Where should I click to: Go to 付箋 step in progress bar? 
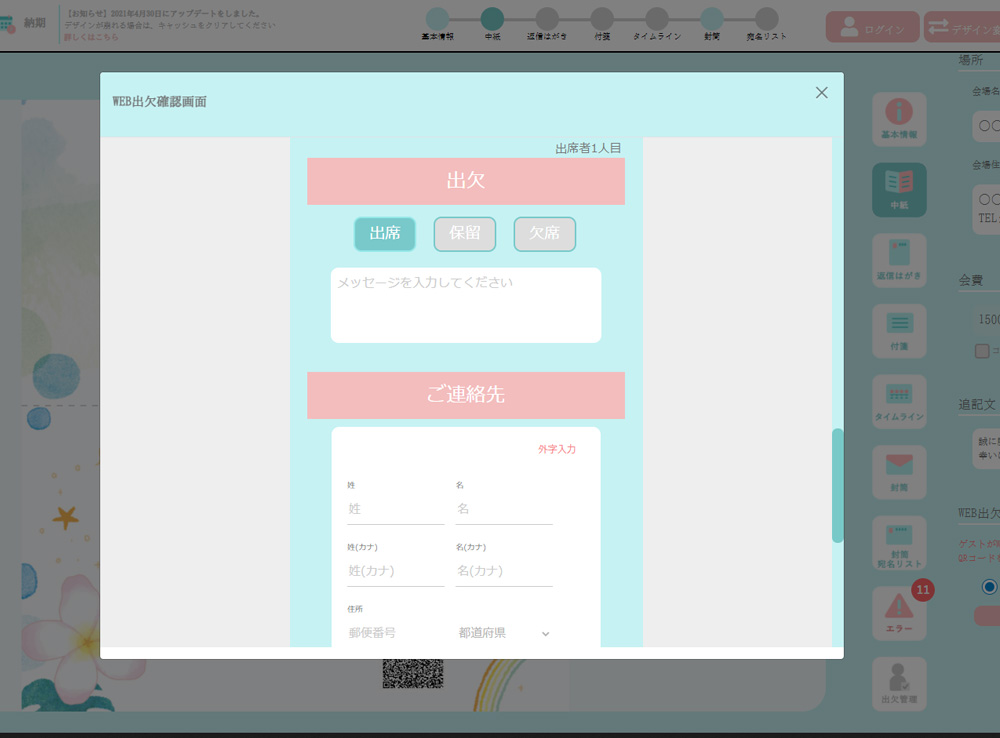602,19
